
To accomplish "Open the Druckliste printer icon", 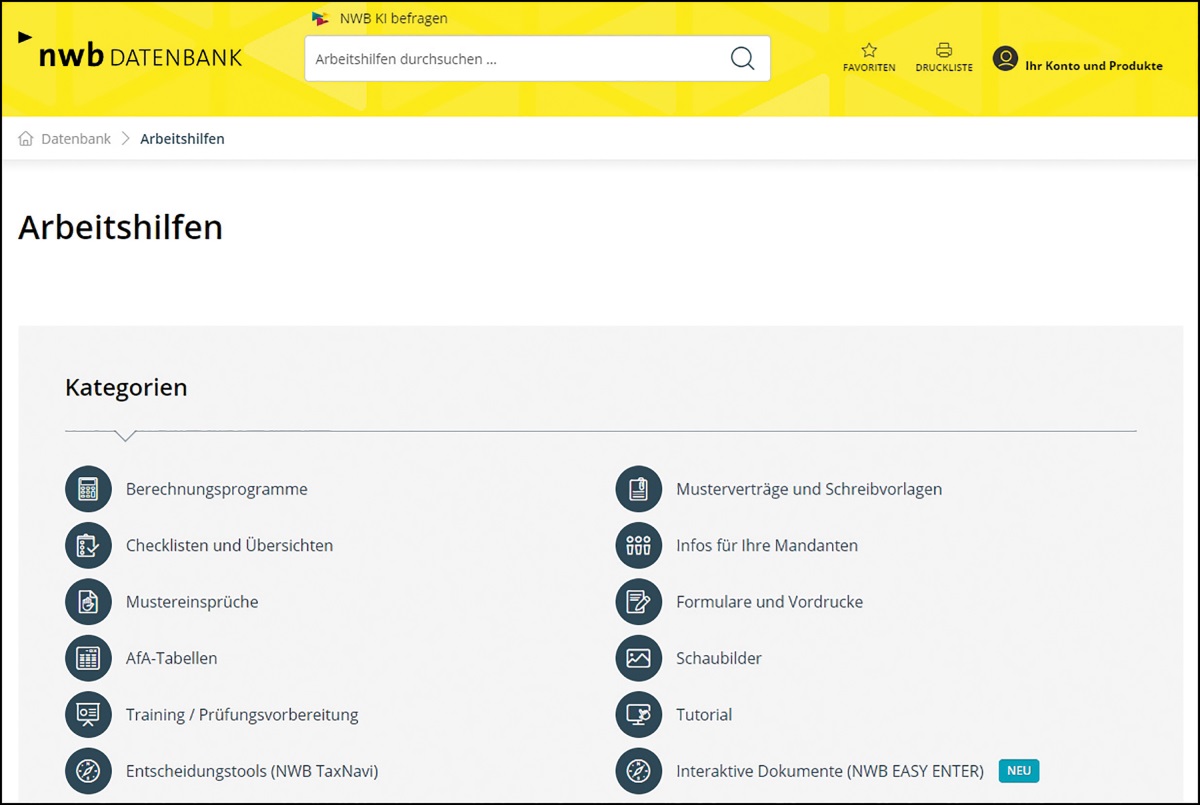I will coord(943,51).
